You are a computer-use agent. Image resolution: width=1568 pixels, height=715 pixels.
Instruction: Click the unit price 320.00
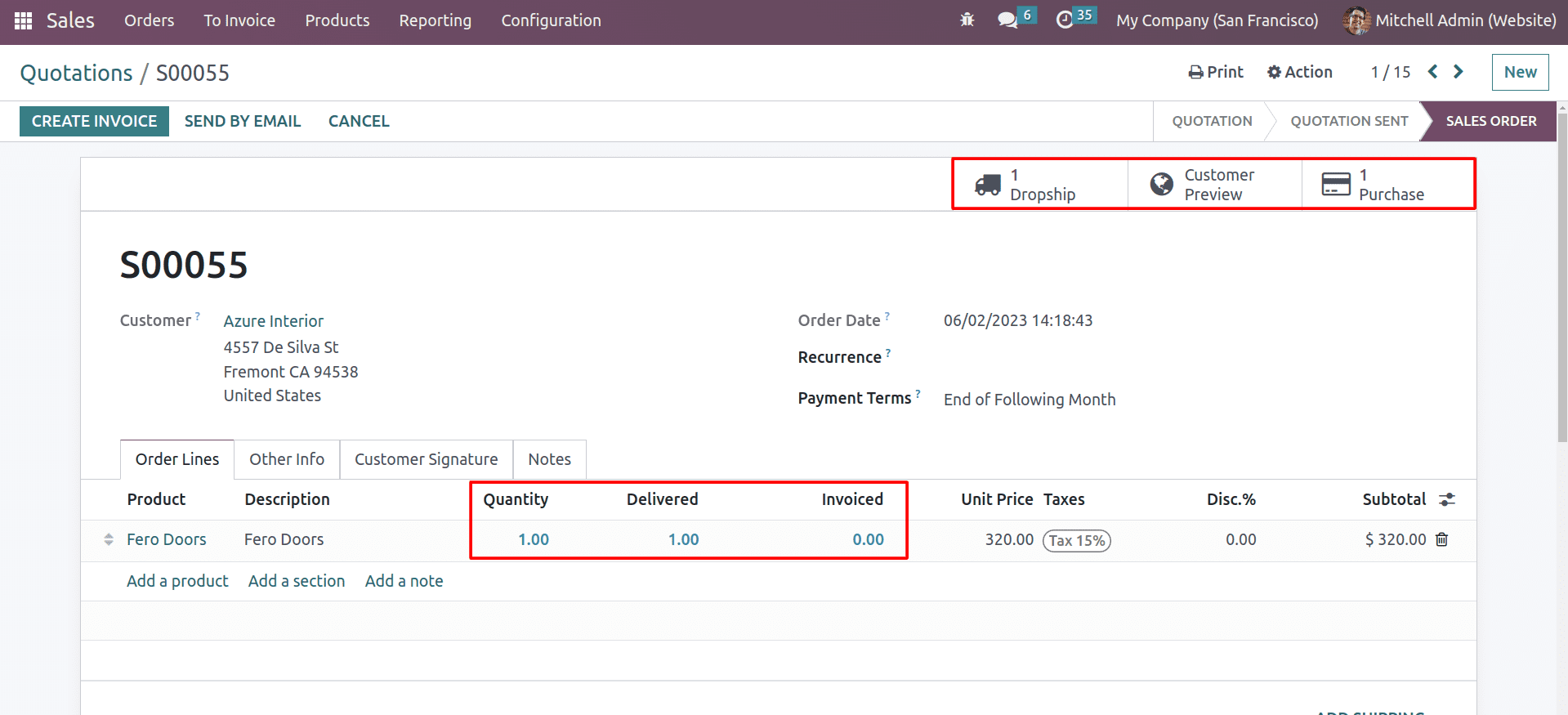pyautogui.click(x=1009, y=539)
